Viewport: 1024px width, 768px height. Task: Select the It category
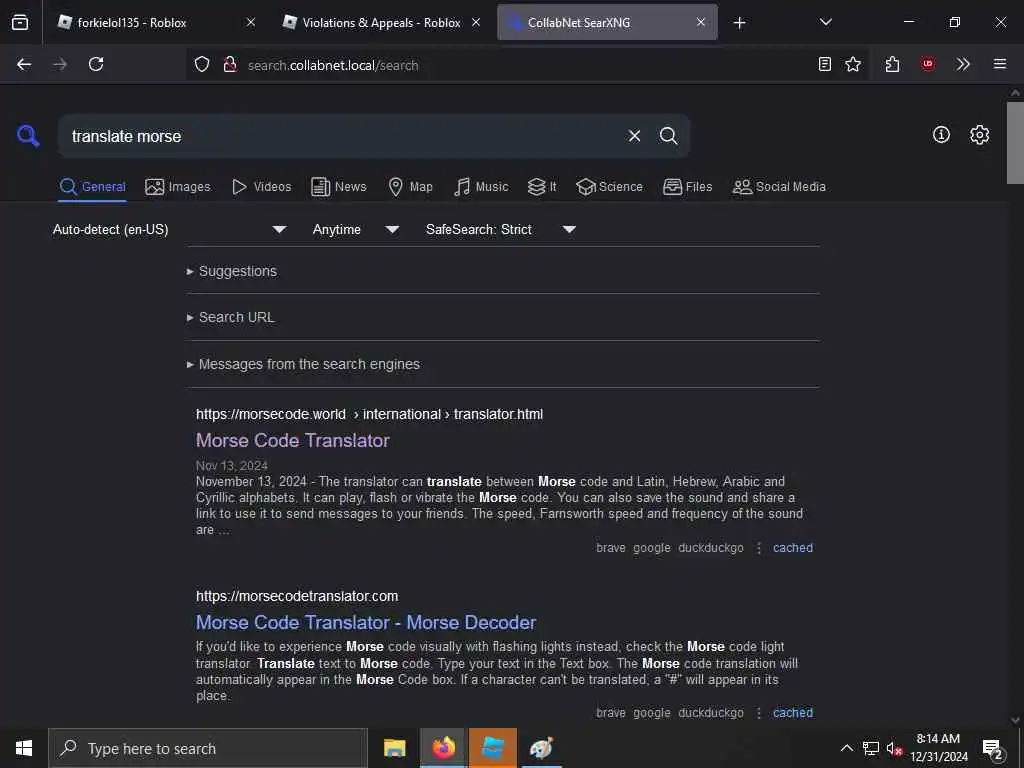[542, 187]
